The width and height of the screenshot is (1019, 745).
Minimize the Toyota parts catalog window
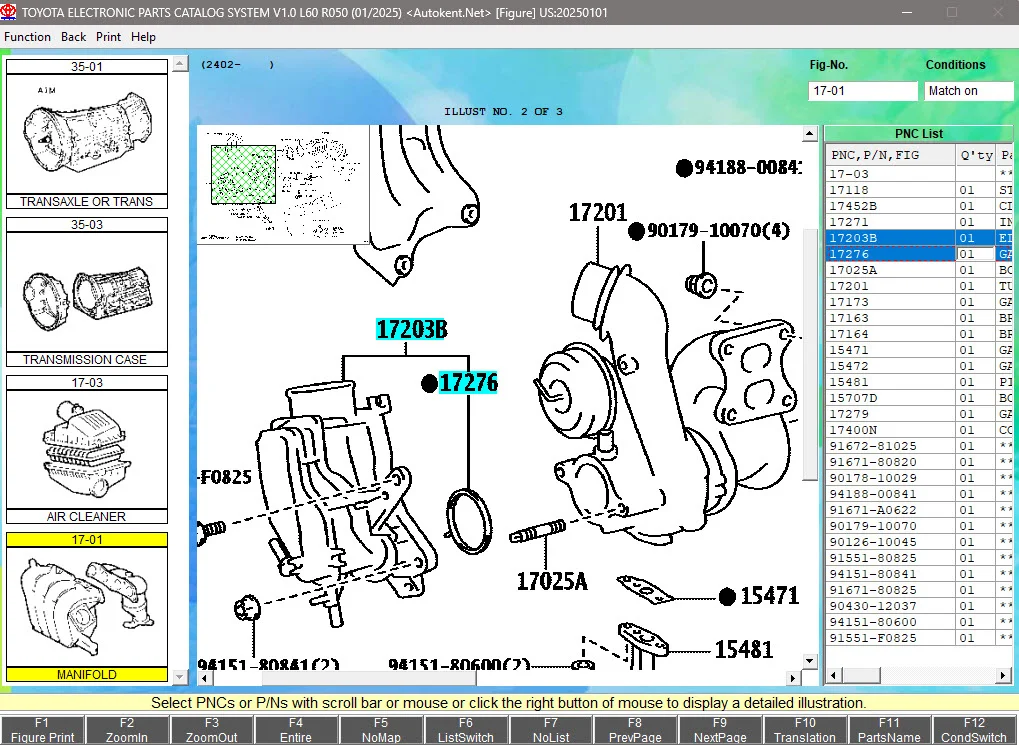907,12
